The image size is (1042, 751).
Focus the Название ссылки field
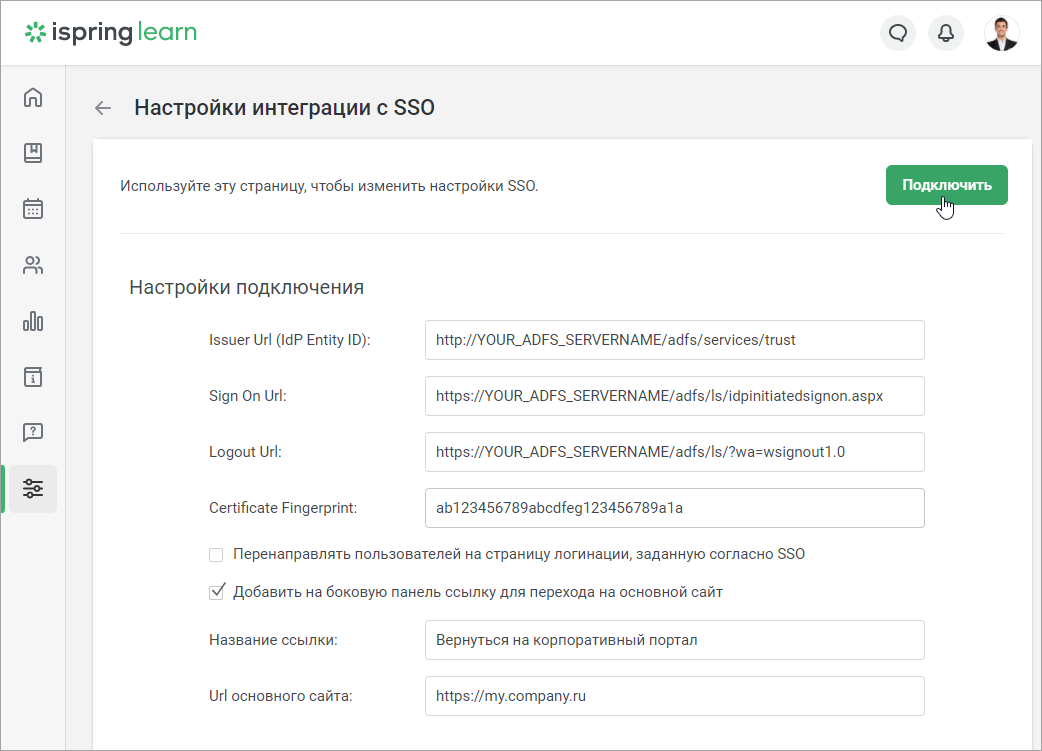675,640
